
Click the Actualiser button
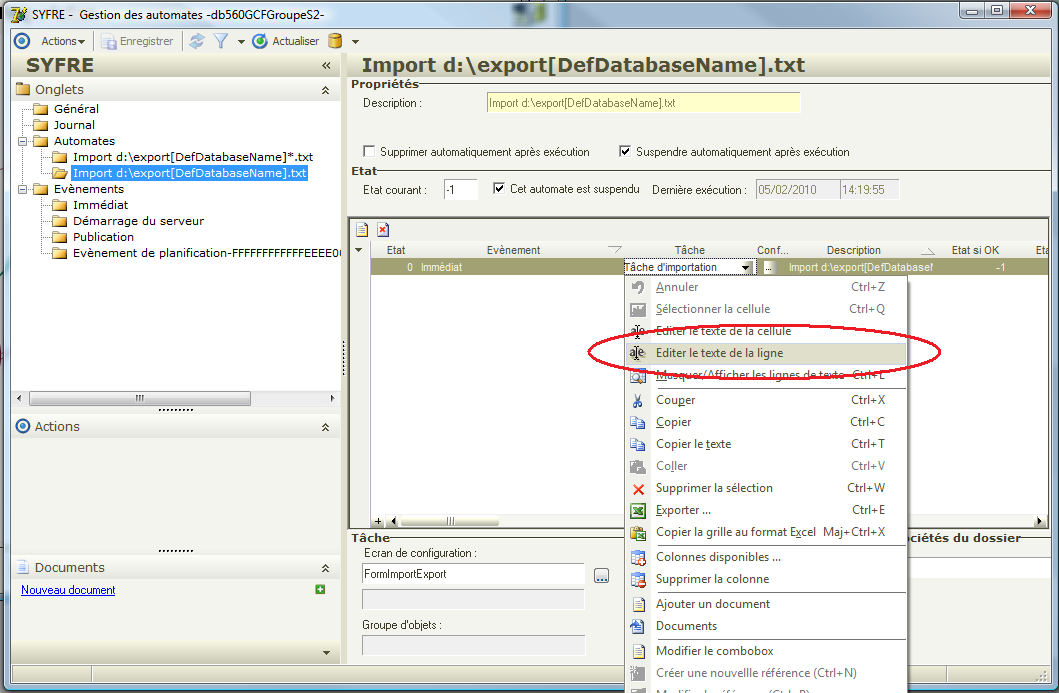pyautogui.click(x=285, y=41)
